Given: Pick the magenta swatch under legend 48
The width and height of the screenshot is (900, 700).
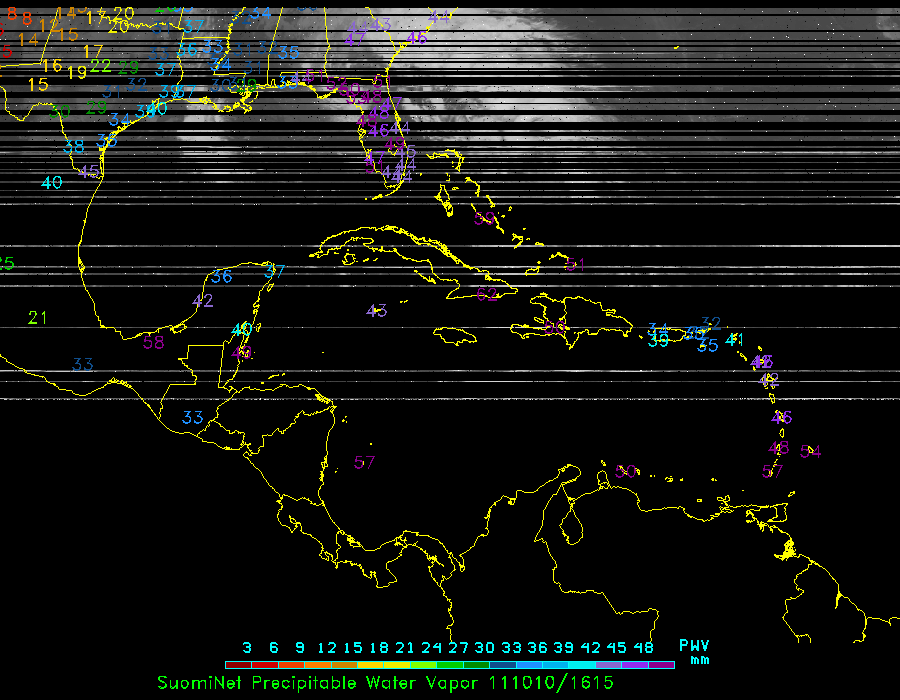Looking at the screenshot, I should 661,664.
